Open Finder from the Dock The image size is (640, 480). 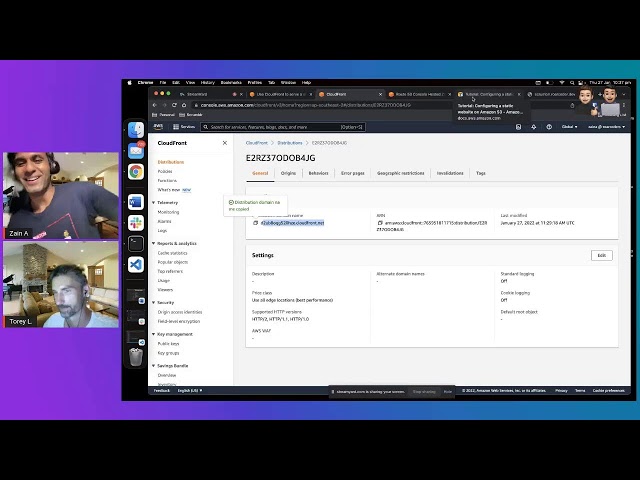(136, 130)
